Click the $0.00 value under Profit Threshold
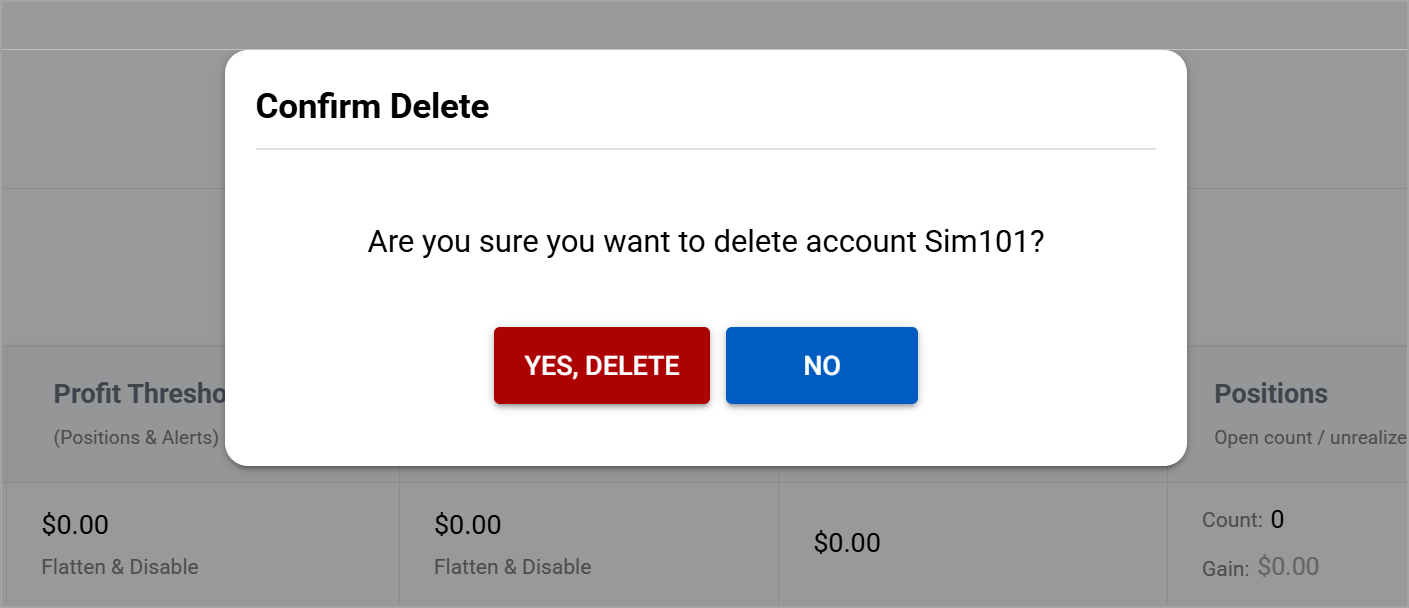Image resolution: width=1409 pixels, height=608 pixels. 75,525
